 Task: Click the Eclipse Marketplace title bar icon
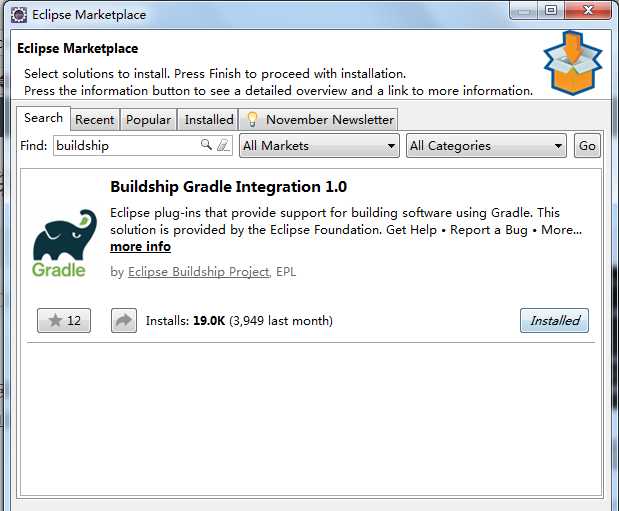[19, 15]
